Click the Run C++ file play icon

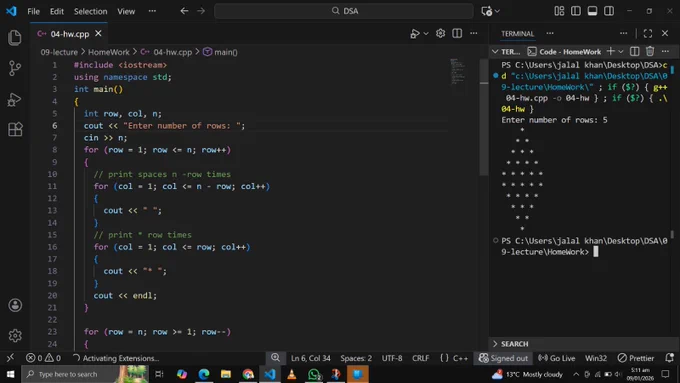point(415,33)
